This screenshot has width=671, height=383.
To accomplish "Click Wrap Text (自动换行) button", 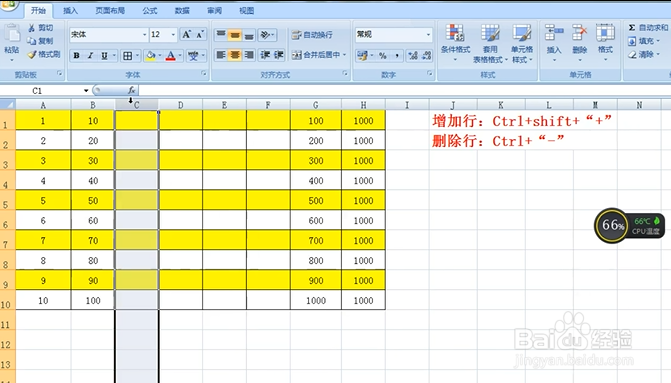I will pos(312,35).
